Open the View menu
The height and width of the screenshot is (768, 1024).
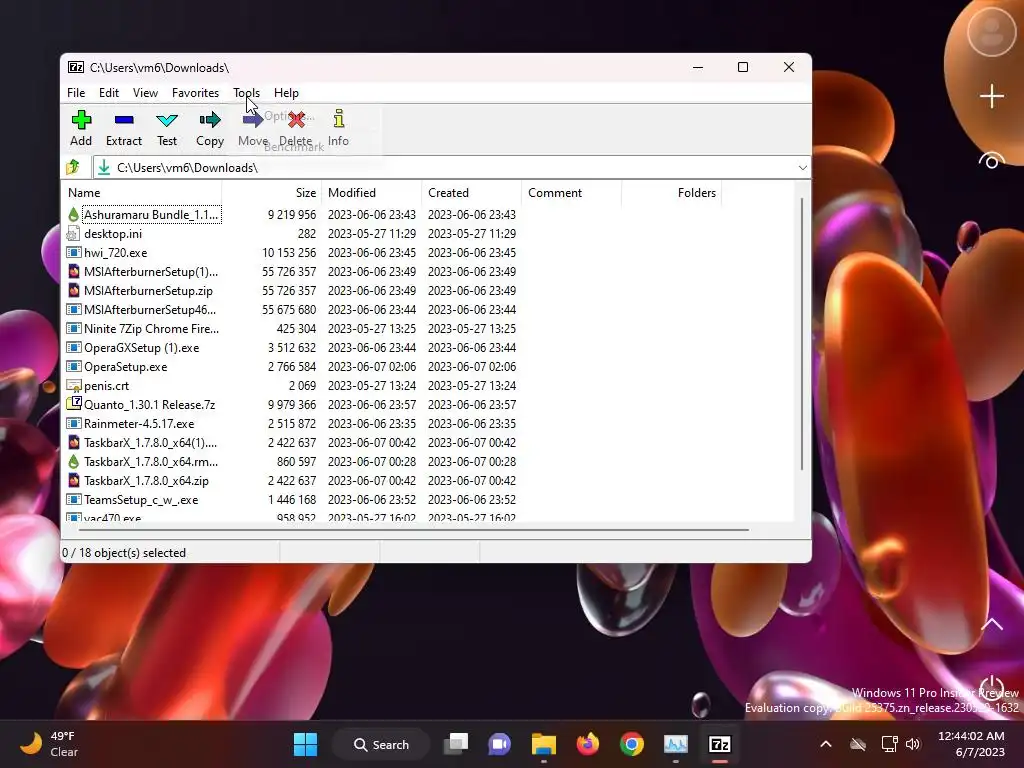(x=145, y=93)
